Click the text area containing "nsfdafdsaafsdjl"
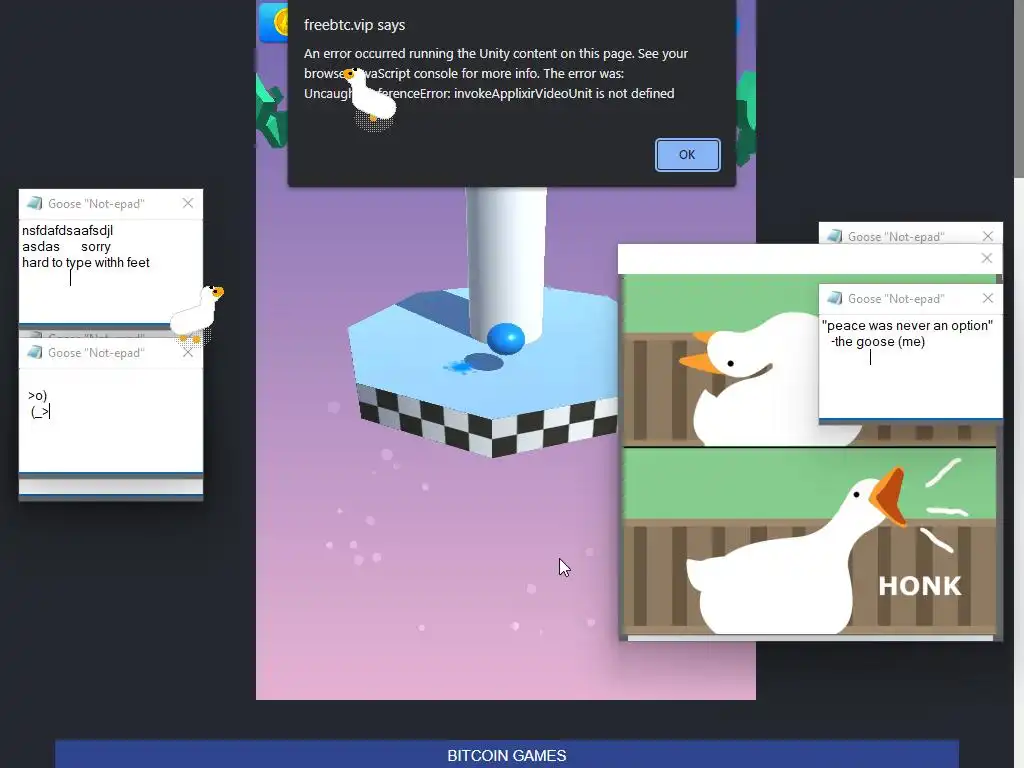This screenshot has height=768, width=1024. click(110, 270)
